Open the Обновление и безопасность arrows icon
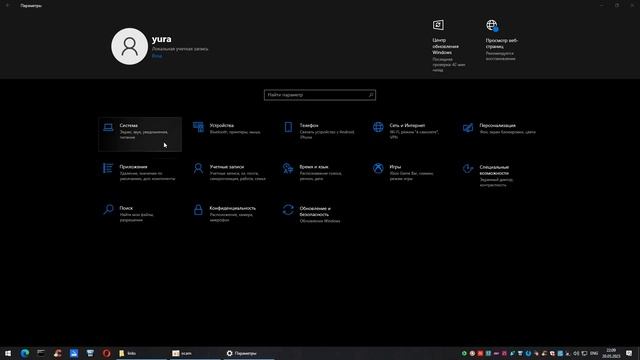This screenshot has height=360, width=640. pyautogui.click(x=288, y=209)
